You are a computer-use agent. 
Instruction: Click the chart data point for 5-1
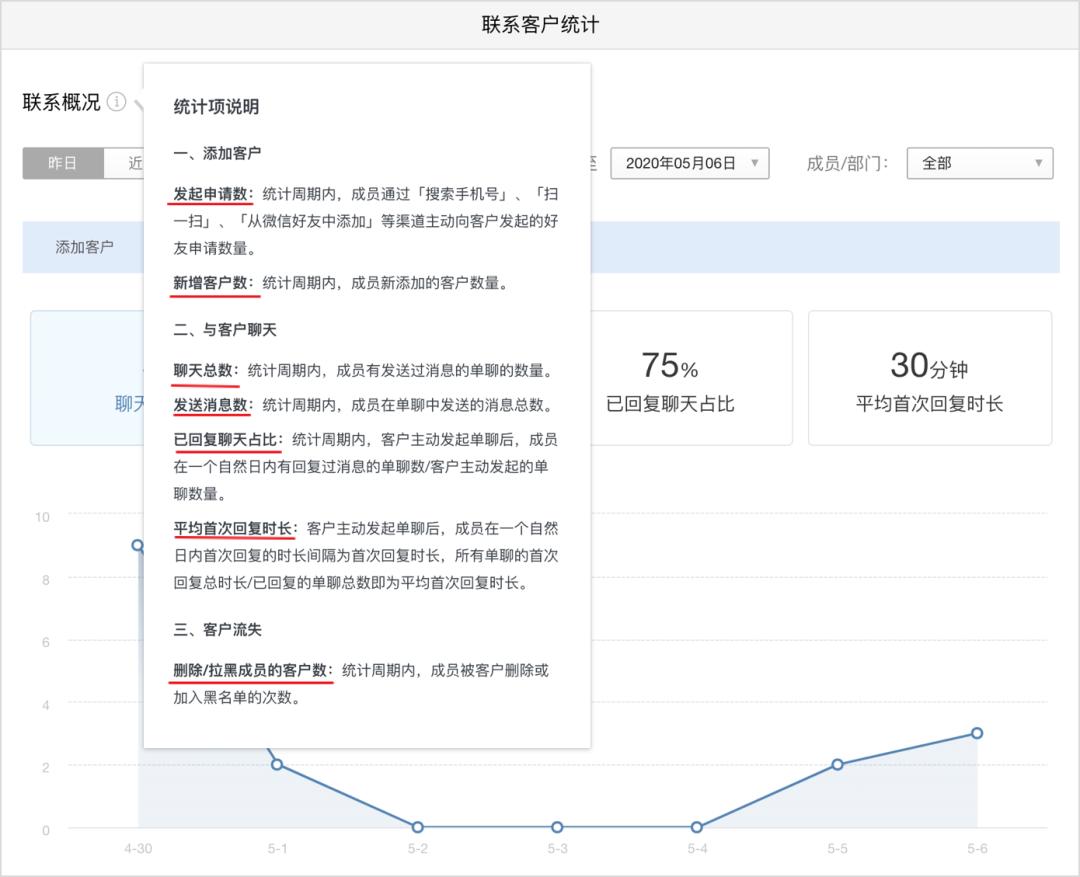(277, 764)
